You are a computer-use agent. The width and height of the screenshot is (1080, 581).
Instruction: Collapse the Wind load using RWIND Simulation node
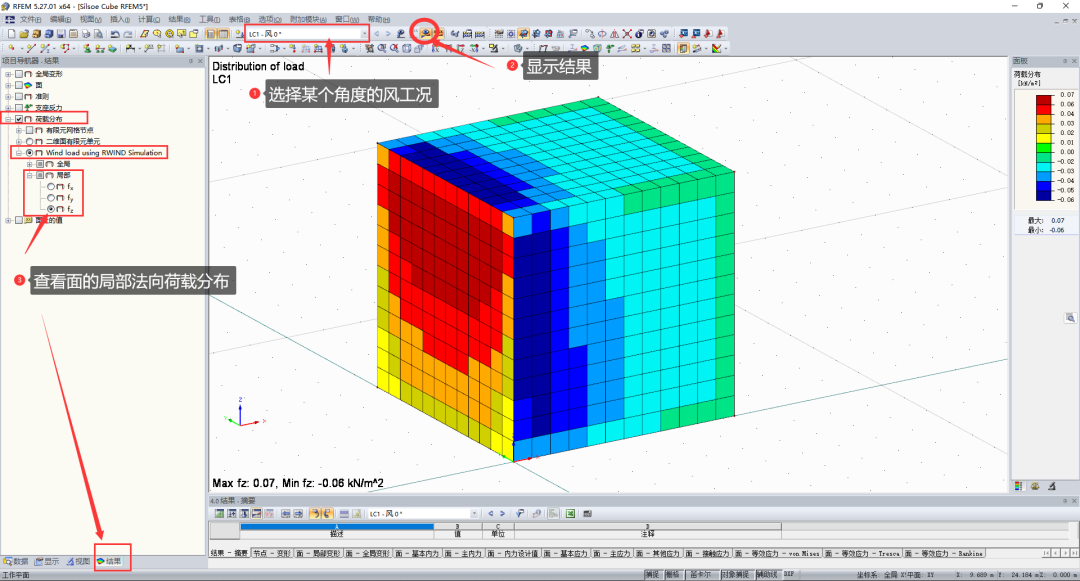[x=19, y=153]
